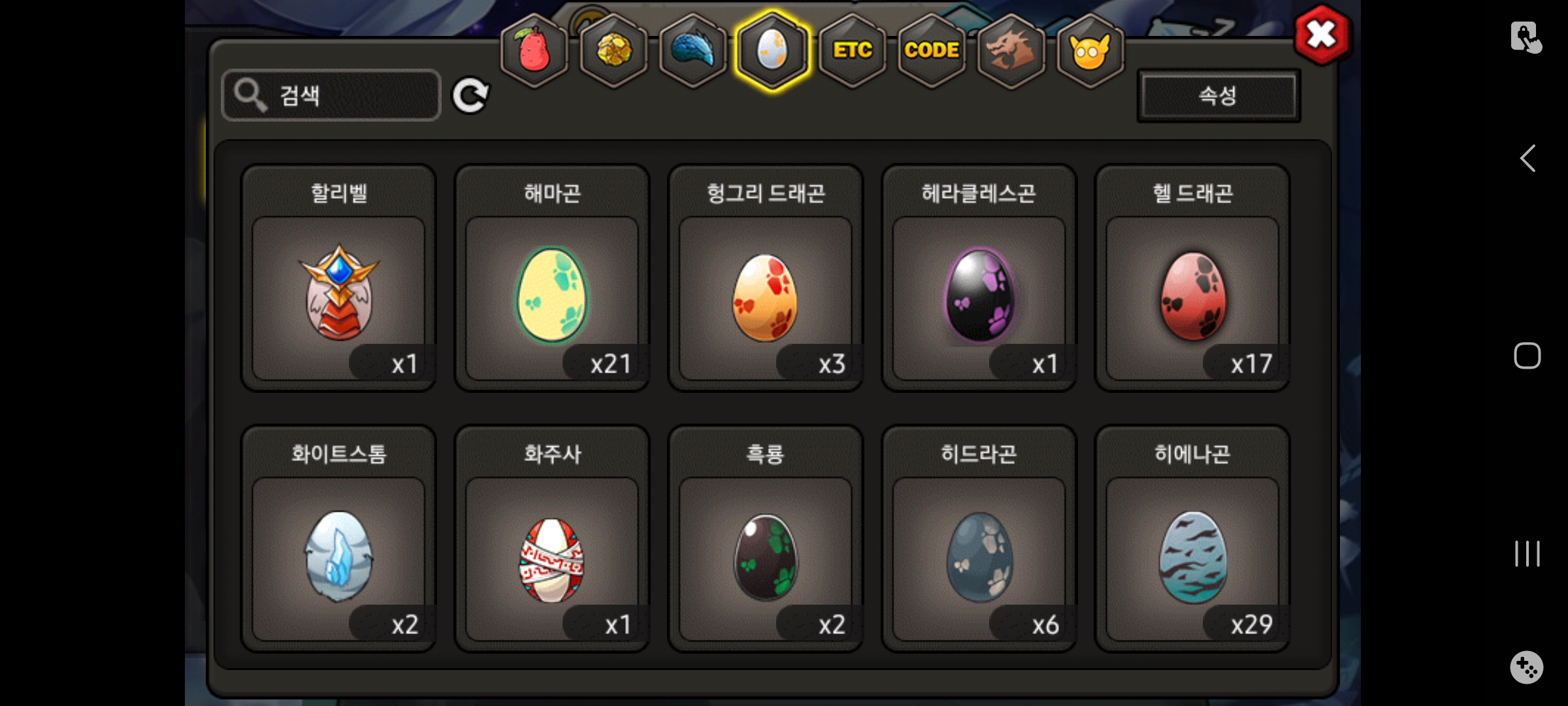1568x706 pixels.
Task: Click the refresh arrow next to search
Action: (x=470, y=95)
